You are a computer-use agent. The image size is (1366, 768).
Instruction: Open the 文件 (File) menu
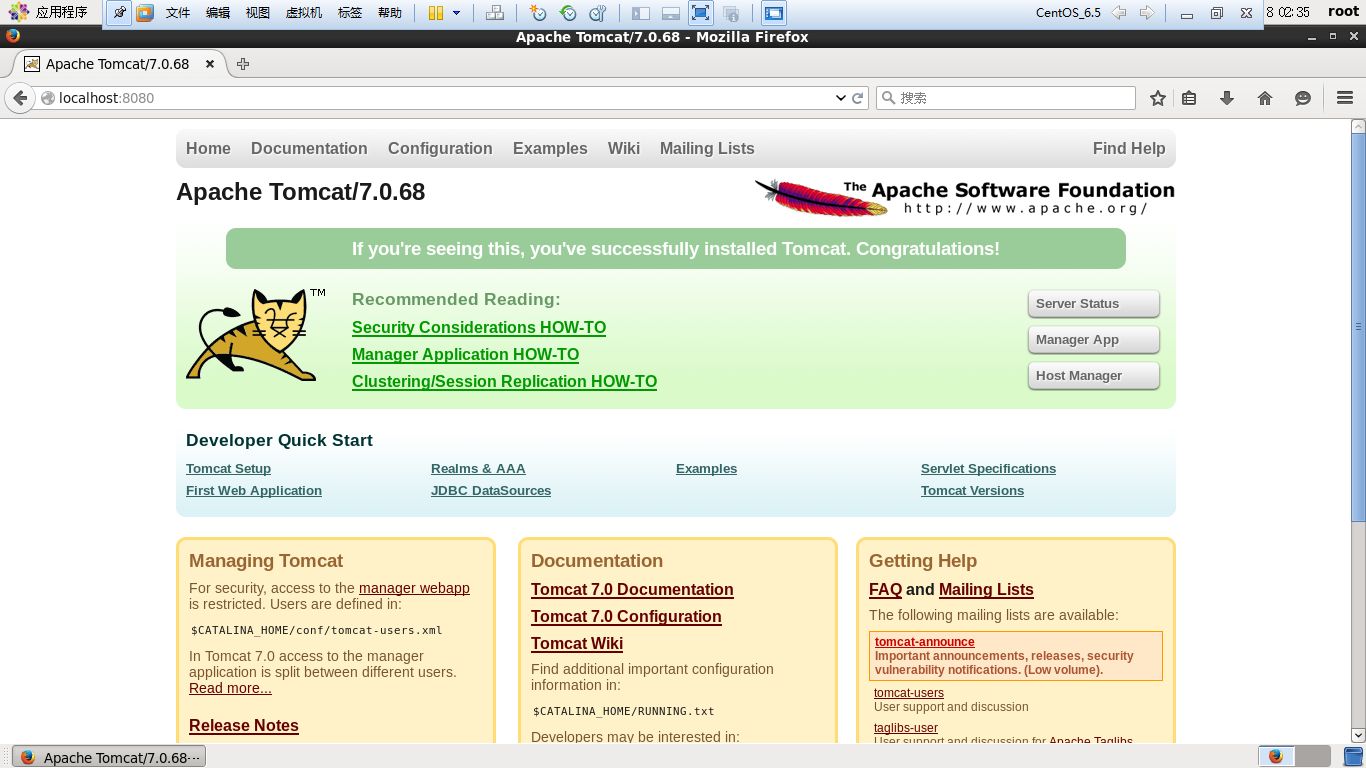click(178, 13)
